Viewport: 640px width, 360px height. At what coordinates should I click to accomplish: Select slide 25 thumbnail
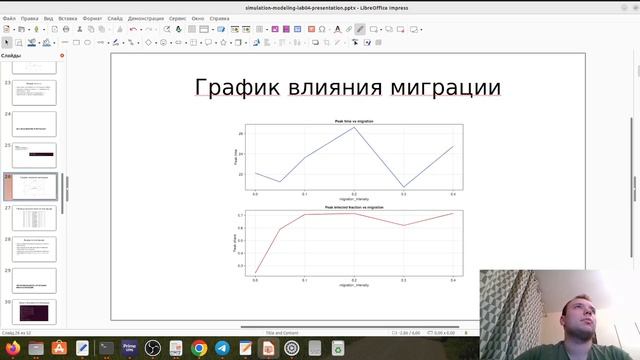pos(34,155)
